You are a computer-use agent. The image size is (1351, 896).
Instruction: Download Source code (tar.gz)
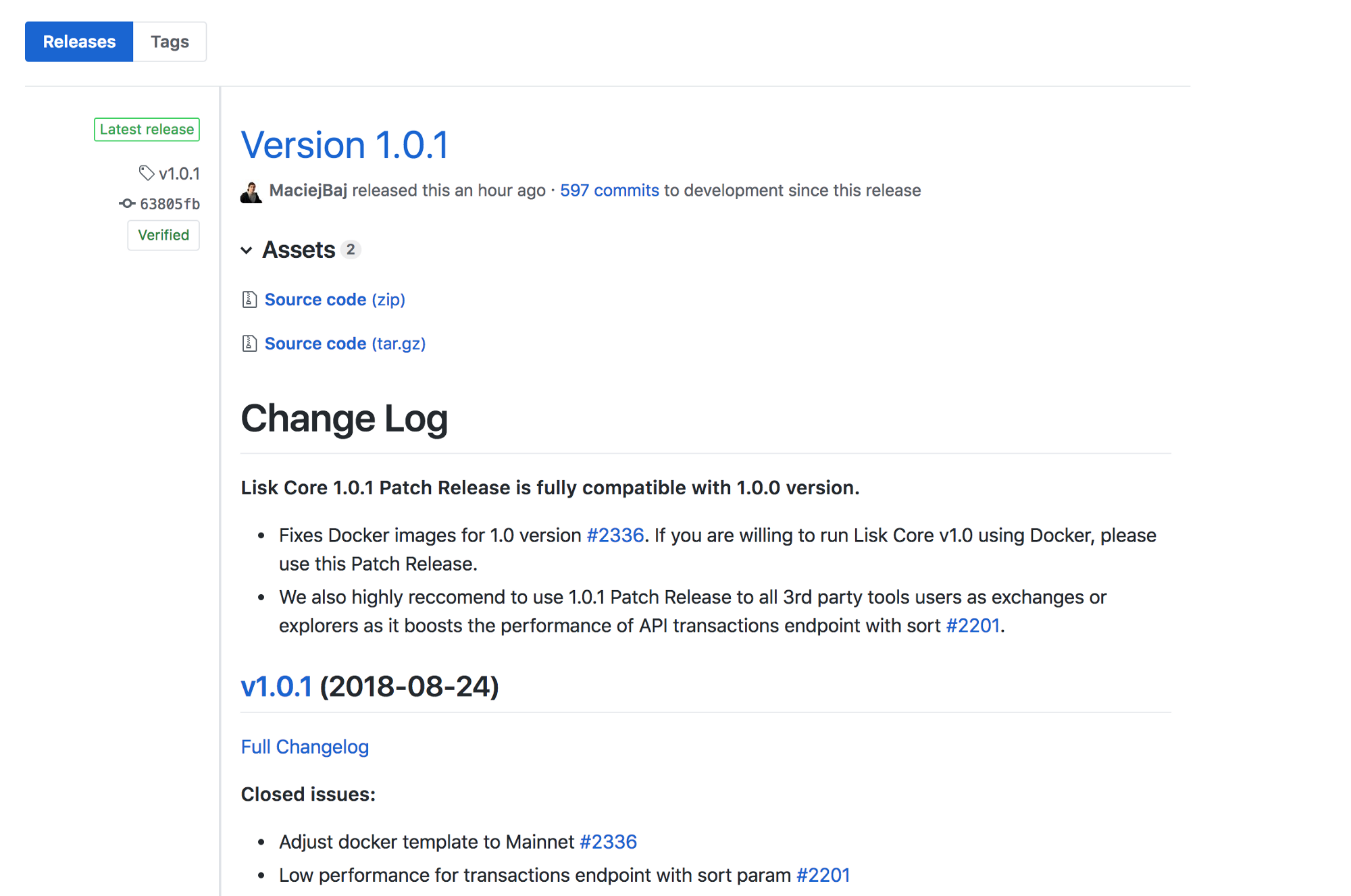pos(345,344)
